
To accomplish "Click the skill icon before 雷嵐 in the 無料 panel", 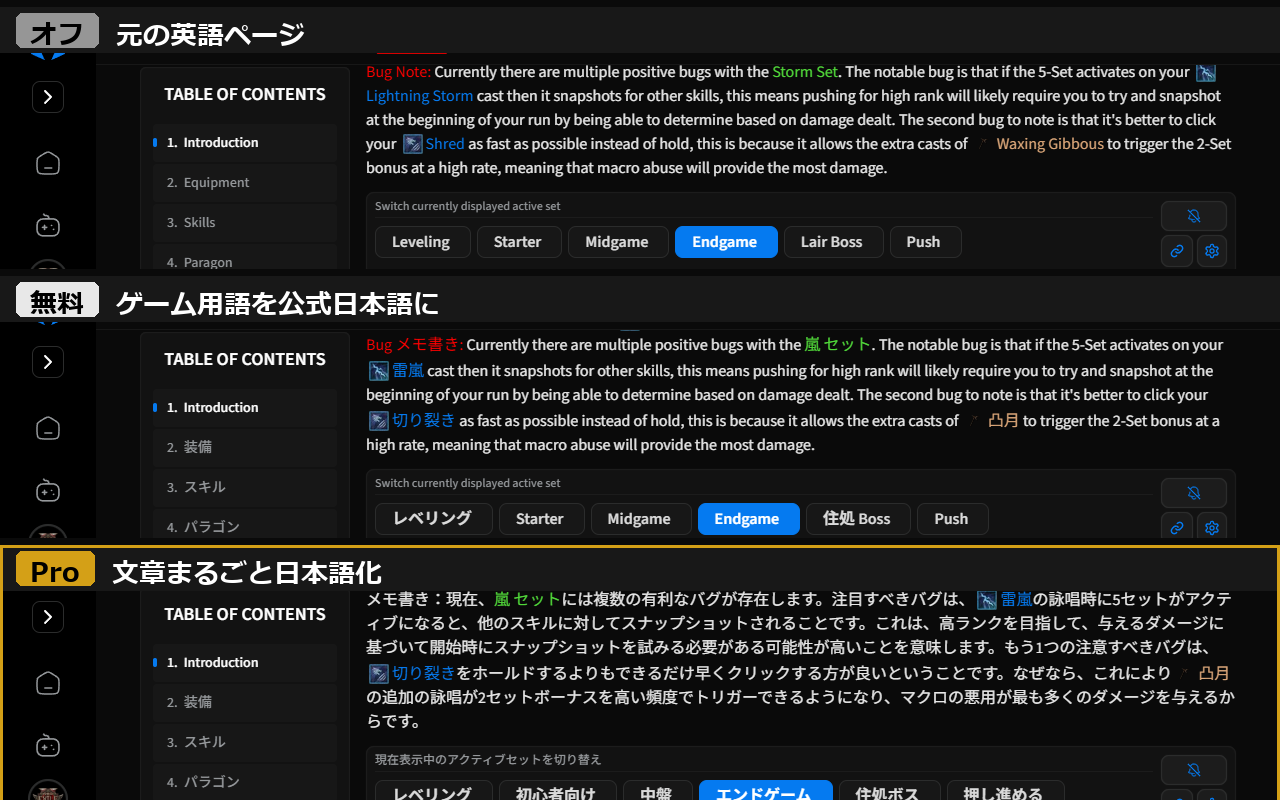I will click(x=378, y=371).
